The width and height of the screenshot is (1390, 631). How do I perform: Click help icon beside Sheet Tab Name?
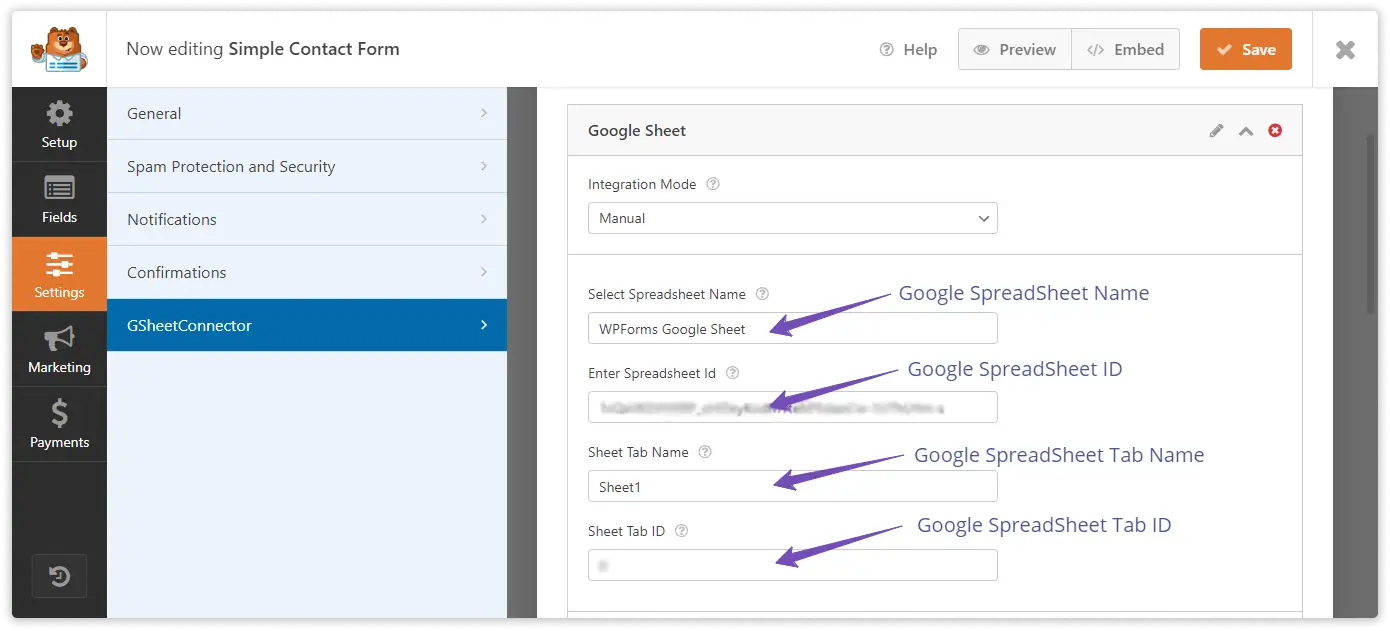[x=705, y=452]
